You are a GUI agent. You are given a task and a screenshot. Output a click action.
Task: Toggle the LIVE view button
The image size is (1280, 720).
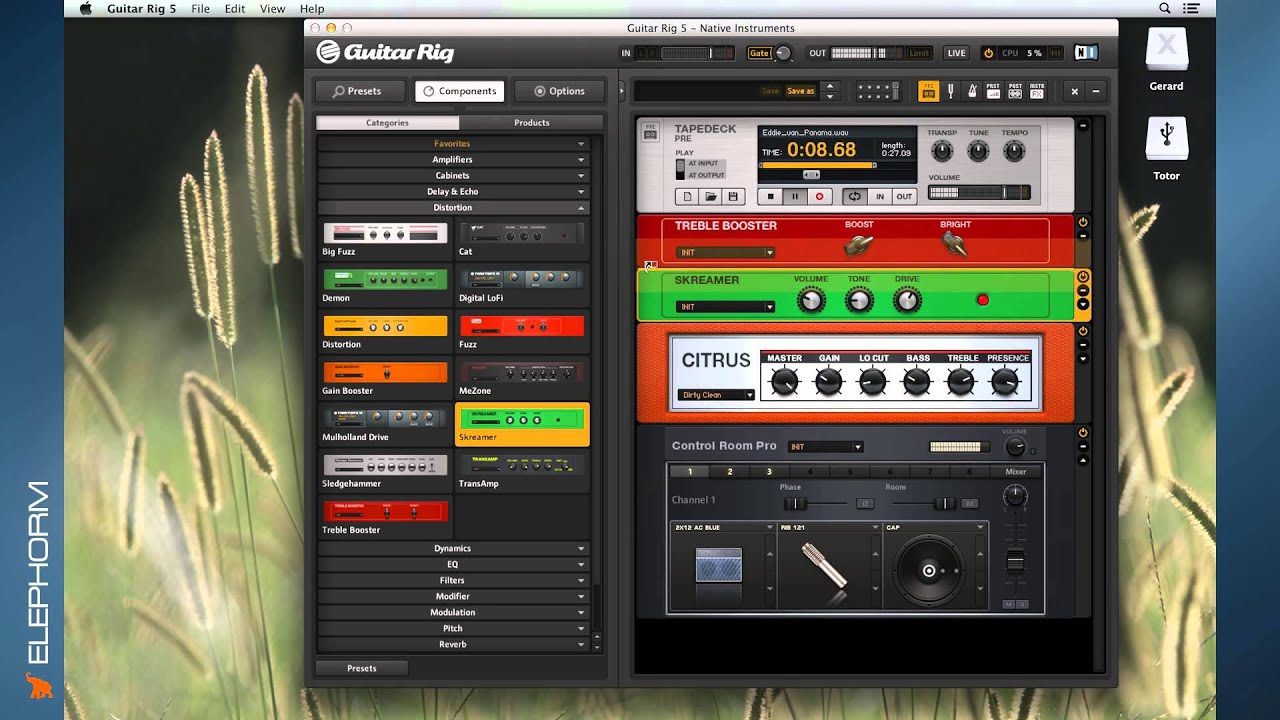point(956,53)
